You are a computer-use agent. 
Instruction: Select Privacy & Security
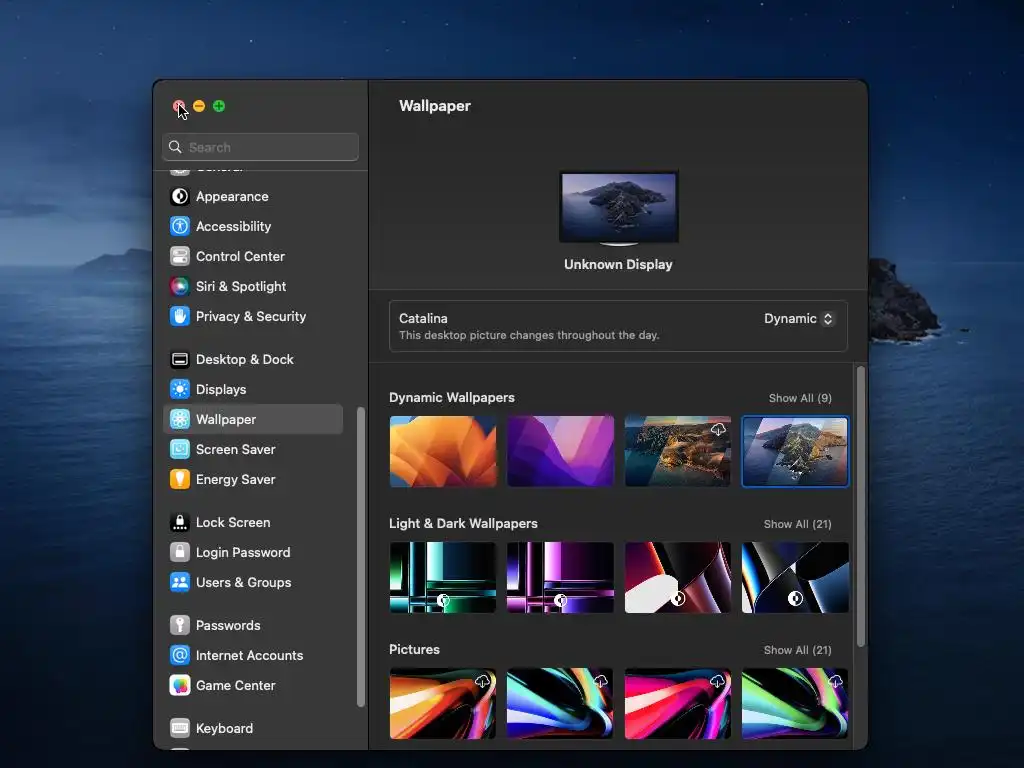click(251, 317)
